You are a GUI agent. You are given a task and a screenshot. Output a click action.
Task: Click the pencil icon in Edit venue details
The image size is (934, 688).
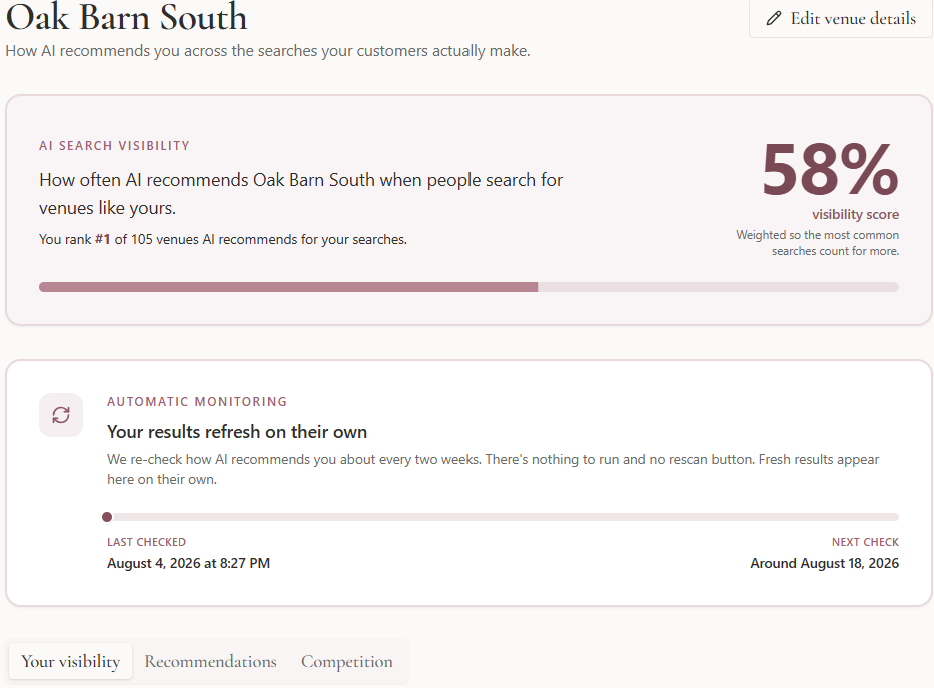tap(773, 18)
